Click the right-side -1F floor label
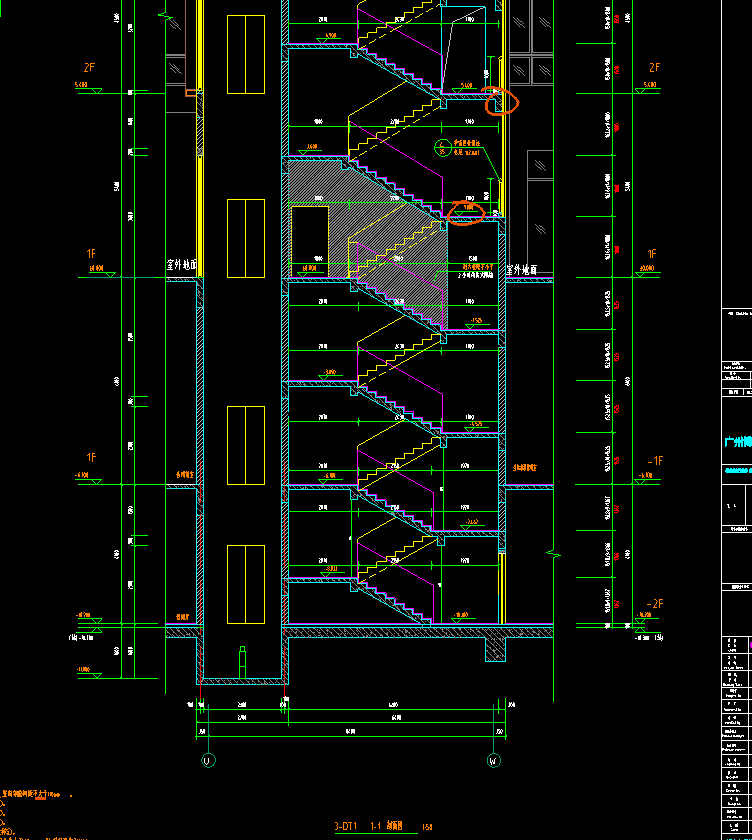The height and width of the screenshot is (840, 752). coord(655,461)
